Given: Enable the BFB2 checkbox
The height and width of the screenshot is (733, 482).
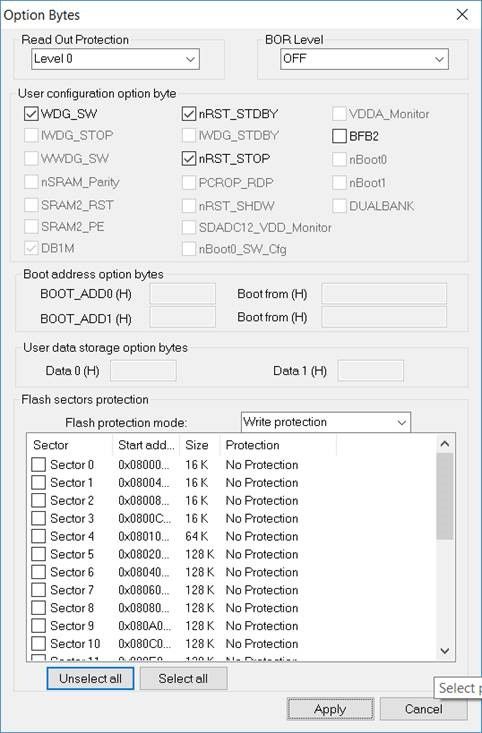Looking at the screenshot, I should pyautogui.click(x=339, y=136).
